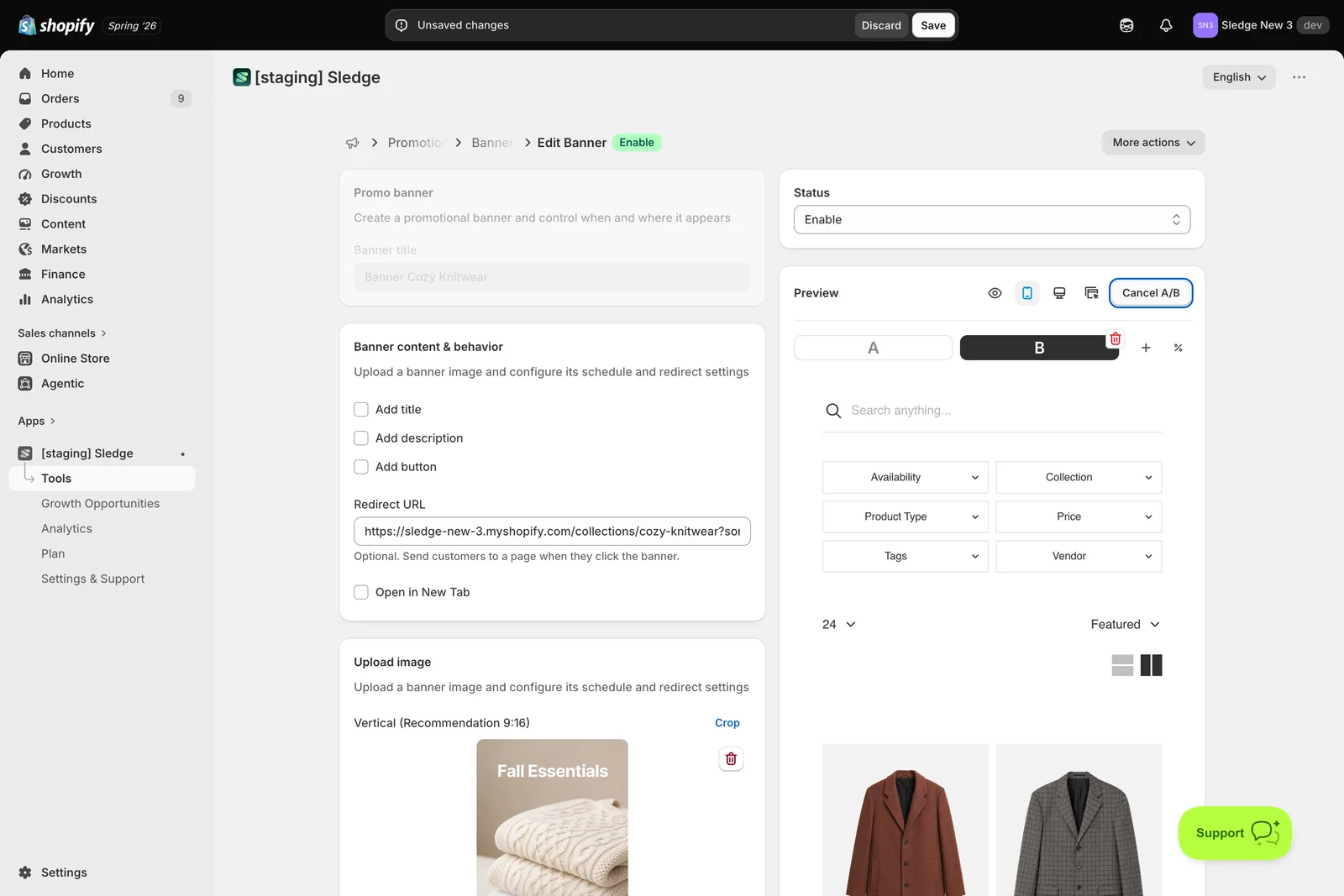Screen dimensions: 1344x896
Task: Enable Open in New Tab checkbox
Action: [x=361, y=592]
